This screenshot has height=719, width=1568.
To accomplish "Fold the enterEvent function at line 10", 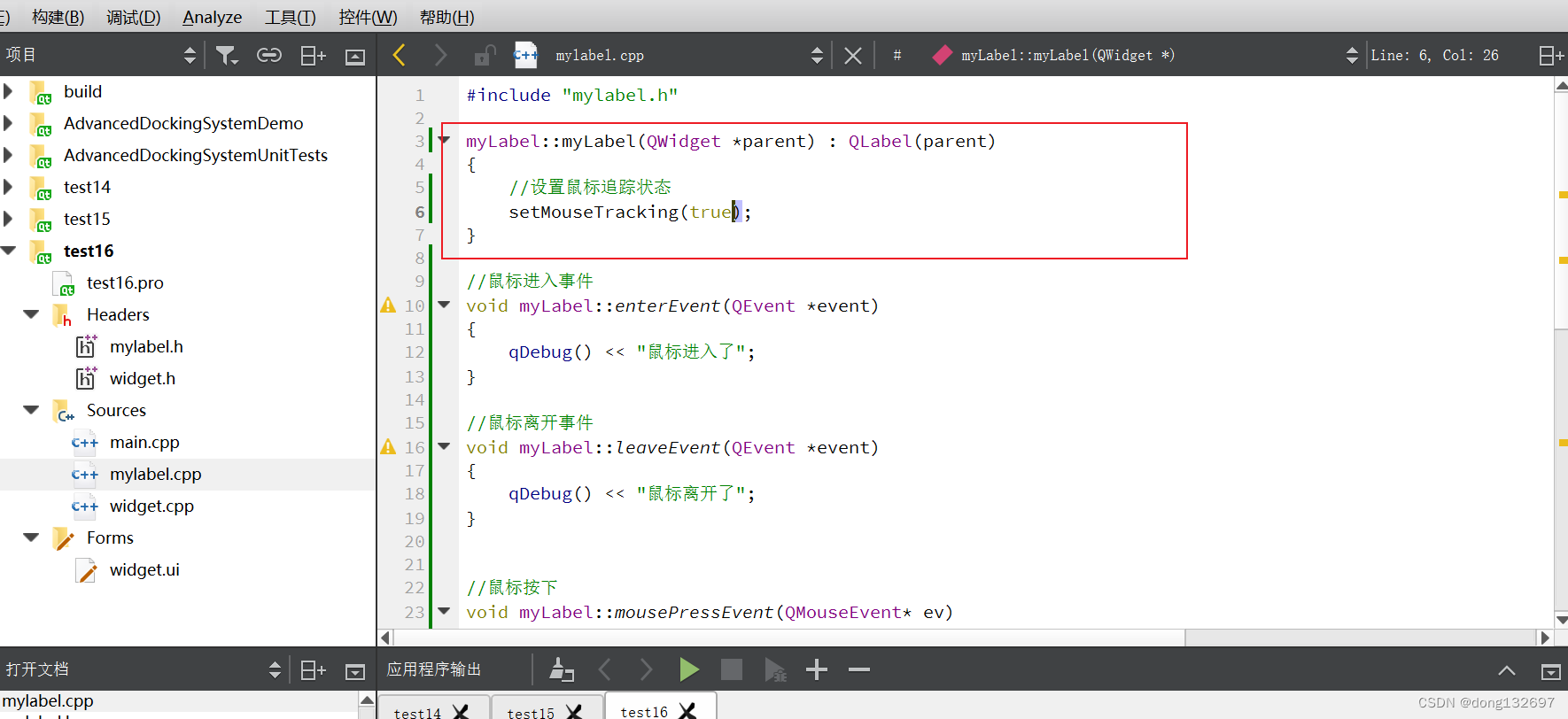I will tap(445, 305).
